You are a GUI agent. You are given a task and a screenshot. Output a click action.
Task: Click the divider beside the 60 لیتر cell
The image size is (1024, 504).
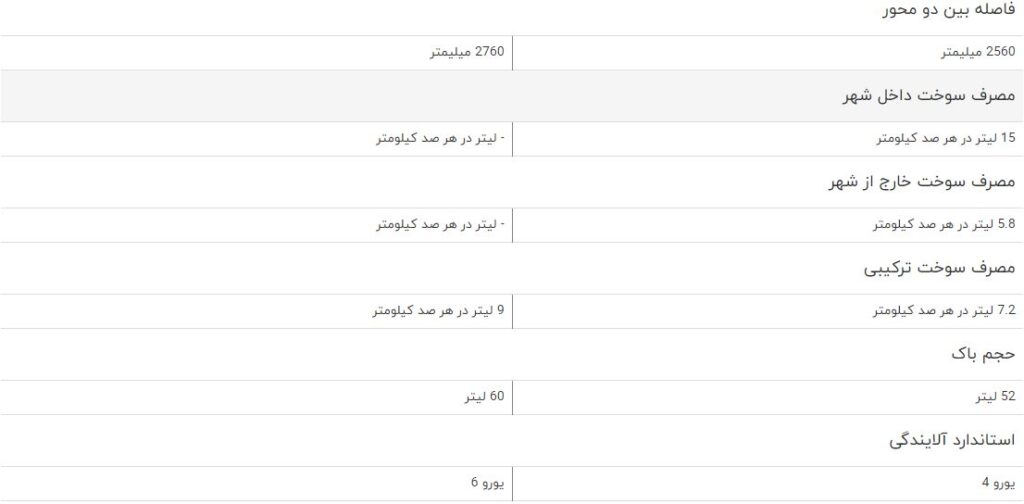tap(512, 397)
